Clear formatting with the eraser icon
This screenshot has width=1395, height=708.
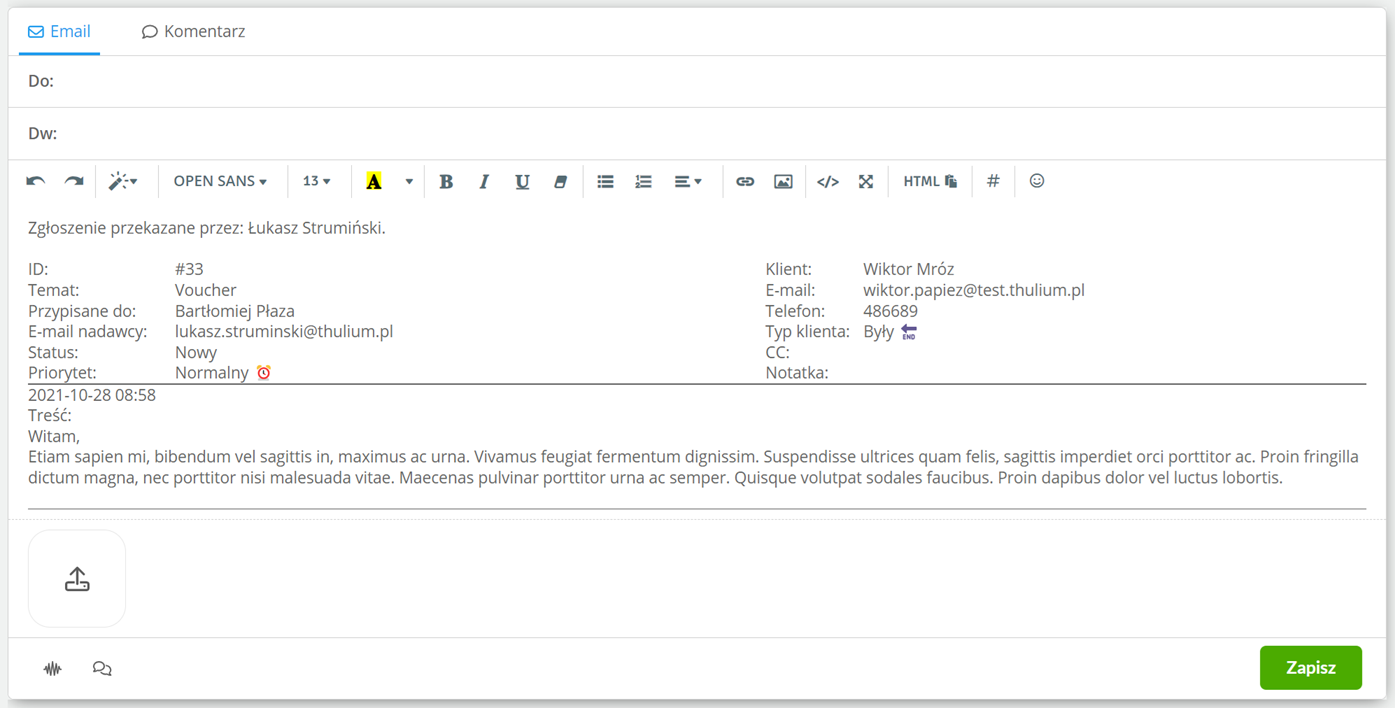tap(560, 181)
